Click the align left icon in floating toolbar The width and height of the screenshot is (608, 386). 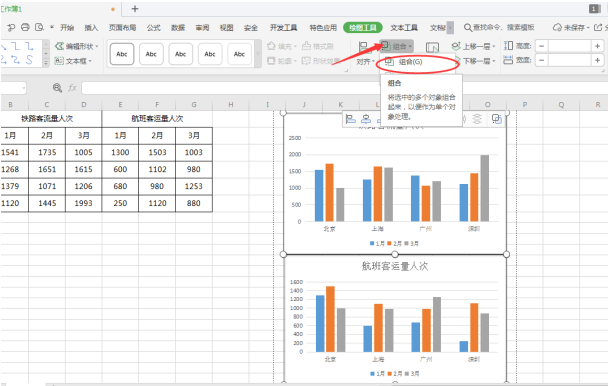pyautogui.click(x=351, y=119)
